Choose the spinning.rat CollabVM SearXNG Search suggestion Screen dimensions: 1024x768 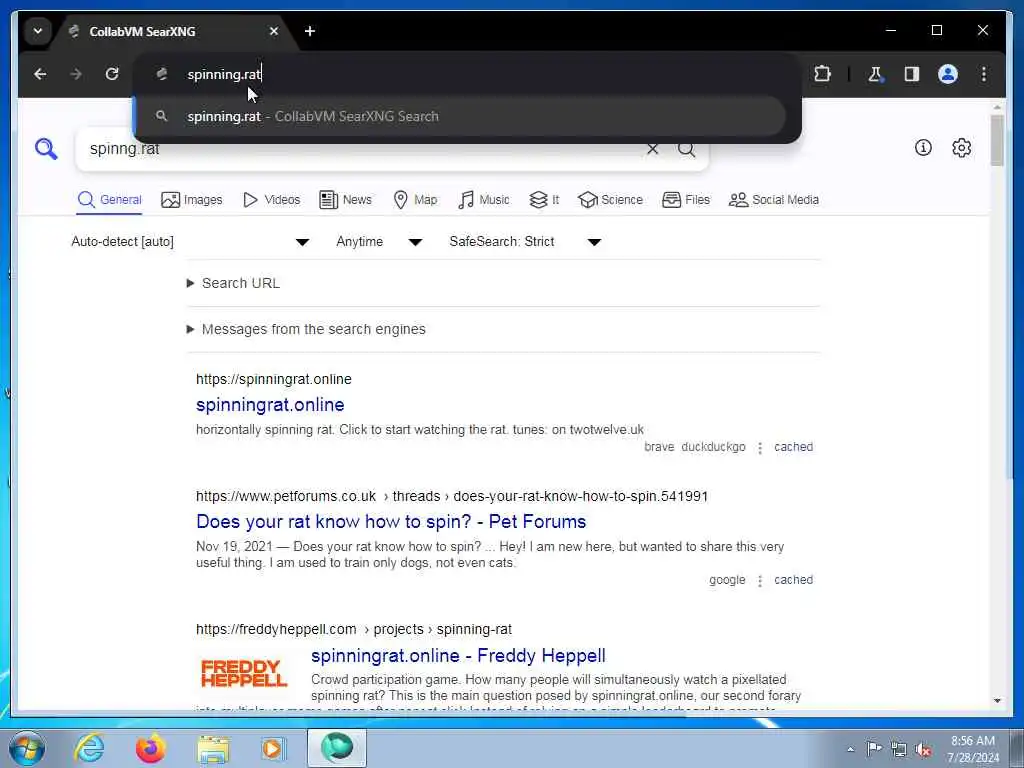[x=459, y=116]
